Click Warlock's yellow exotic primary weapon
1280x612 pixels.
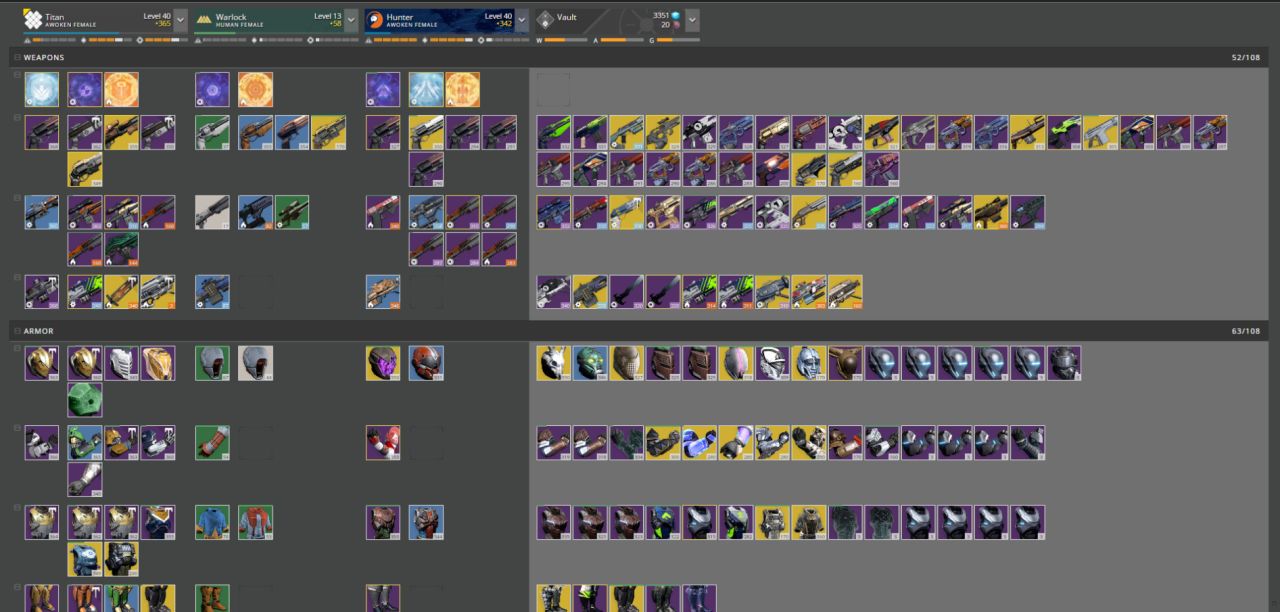pos(328,132)
